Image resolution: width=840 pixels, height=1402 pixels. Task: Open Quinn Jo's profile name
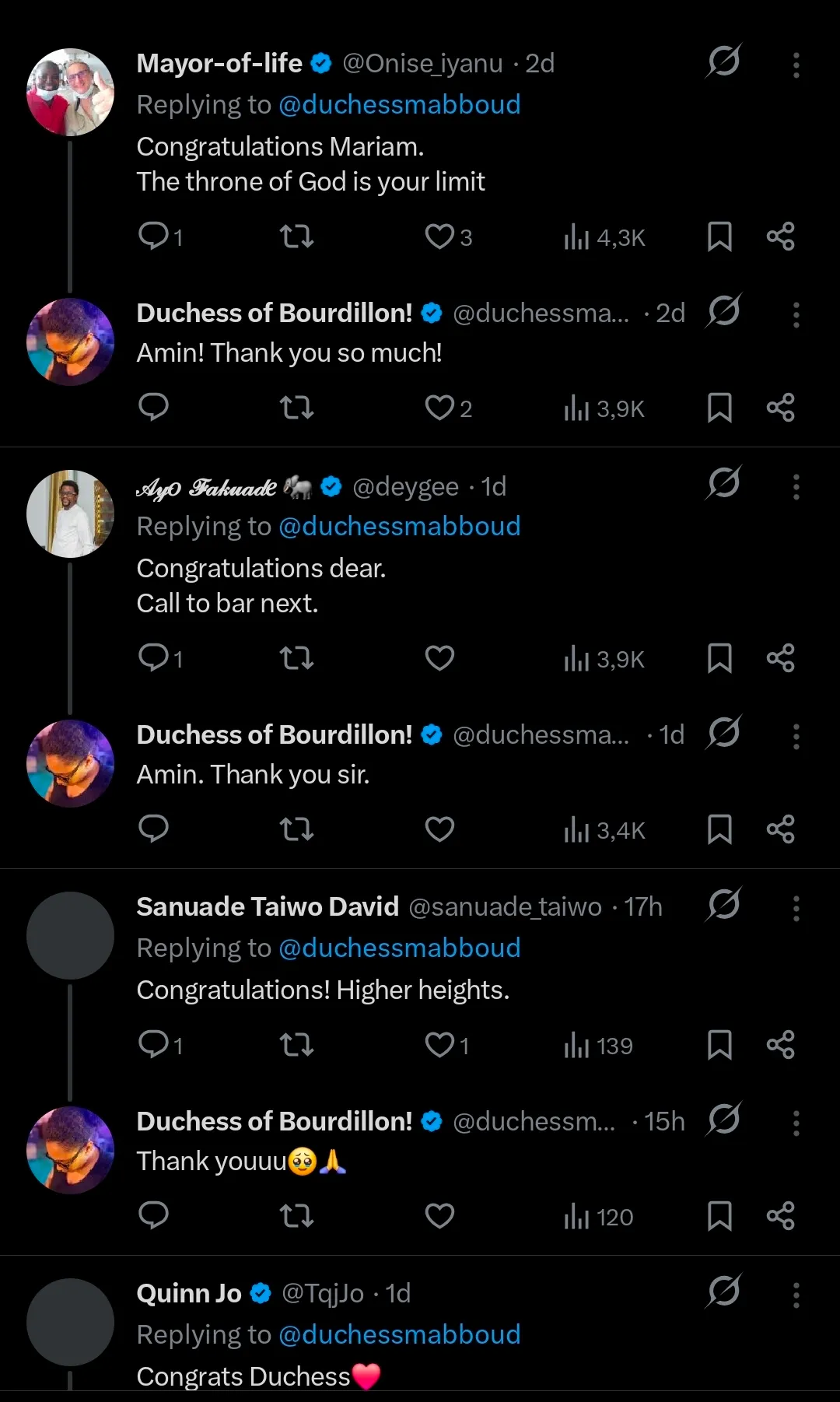pyautogui.click(x=189, y=1294)
